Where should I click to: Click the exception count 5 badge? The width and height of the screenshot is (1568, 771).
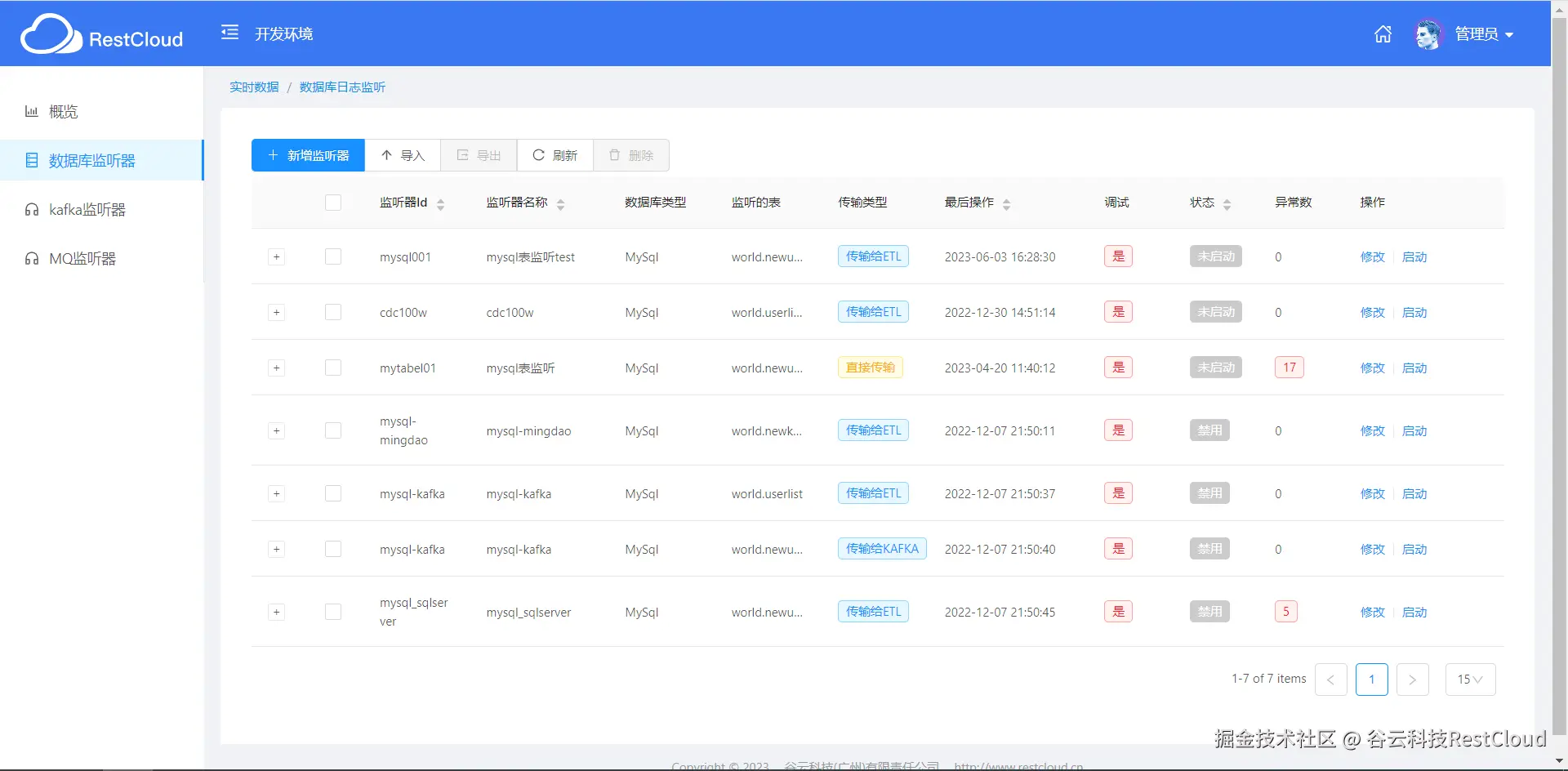(x=1286, y=612)
